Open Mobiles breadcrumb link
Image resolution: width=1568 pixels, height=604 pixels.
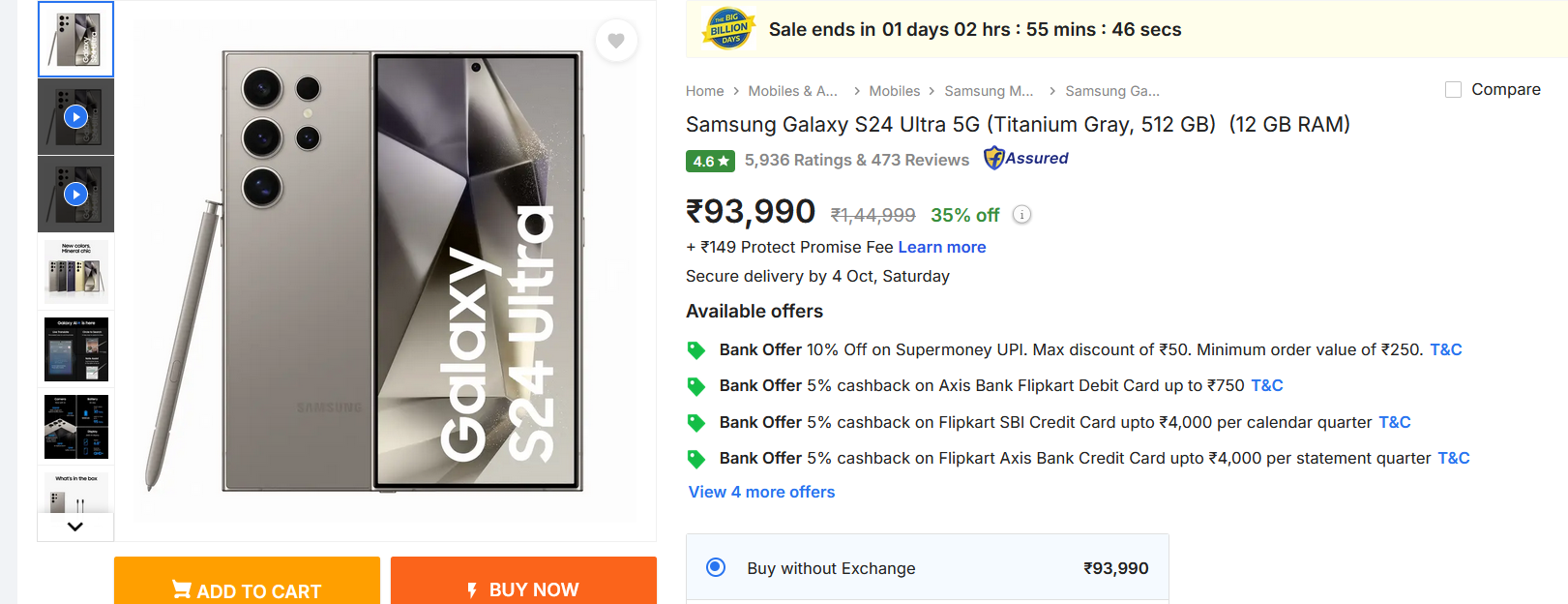tap(894, 91)
